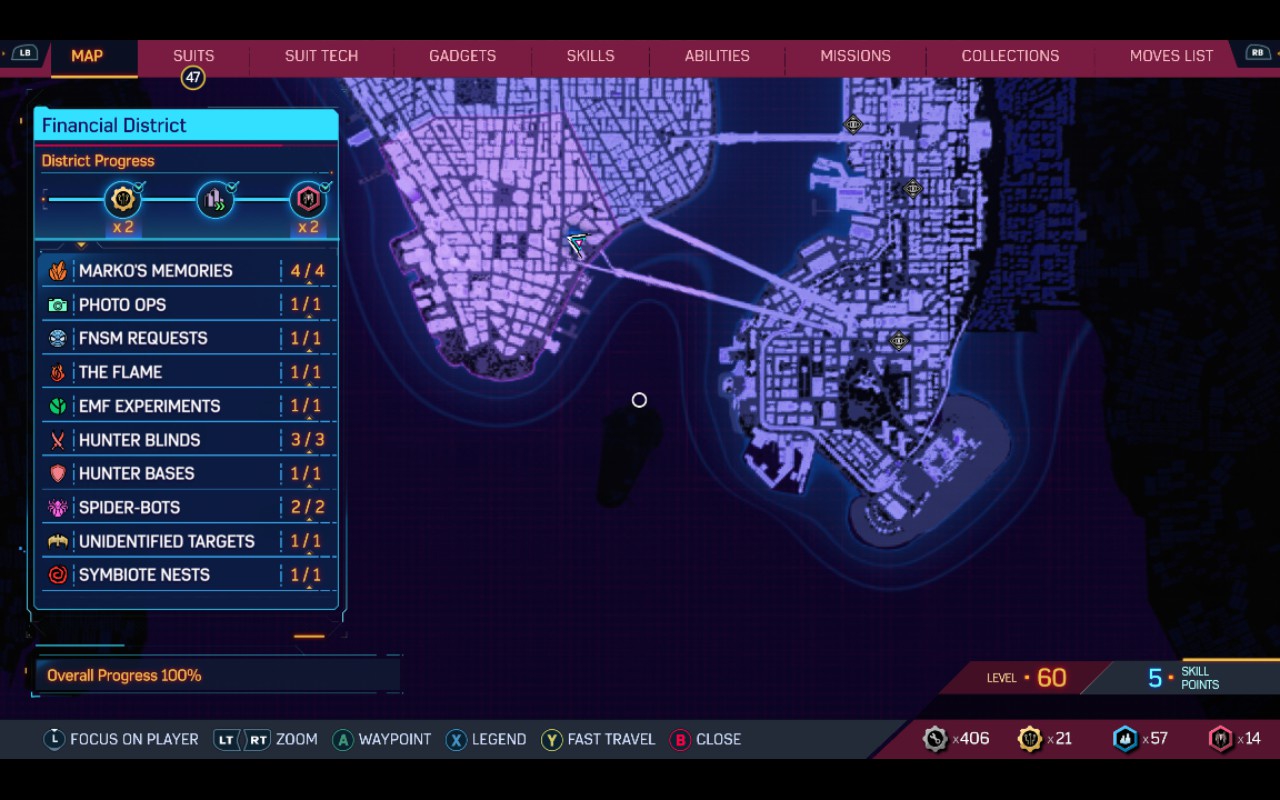Click the Spider-Man player marker on map
The image size is (1280, 800).
click(577, 242)
